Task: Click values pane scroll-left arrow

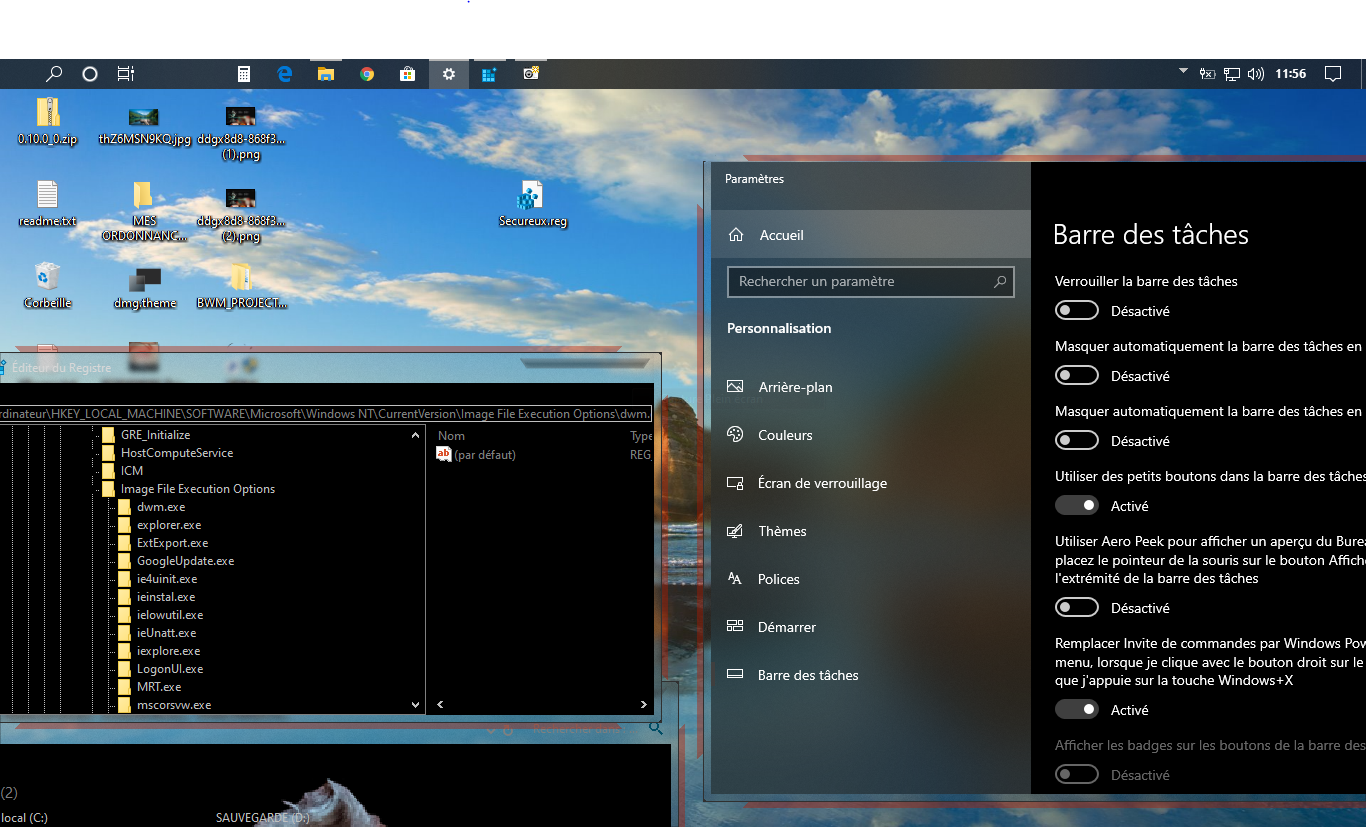Action: click(x=439, y=705)
